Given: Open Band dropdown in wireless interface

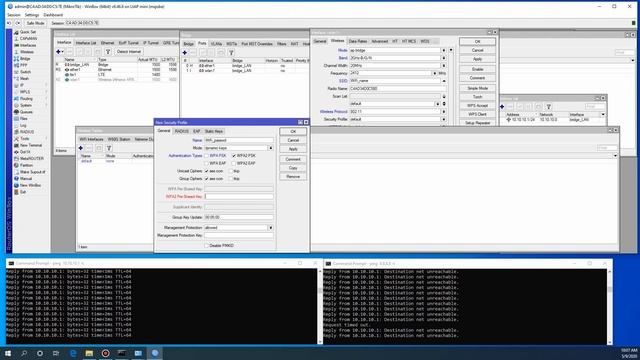Looking at the screenshot, I should coord(444,58).
